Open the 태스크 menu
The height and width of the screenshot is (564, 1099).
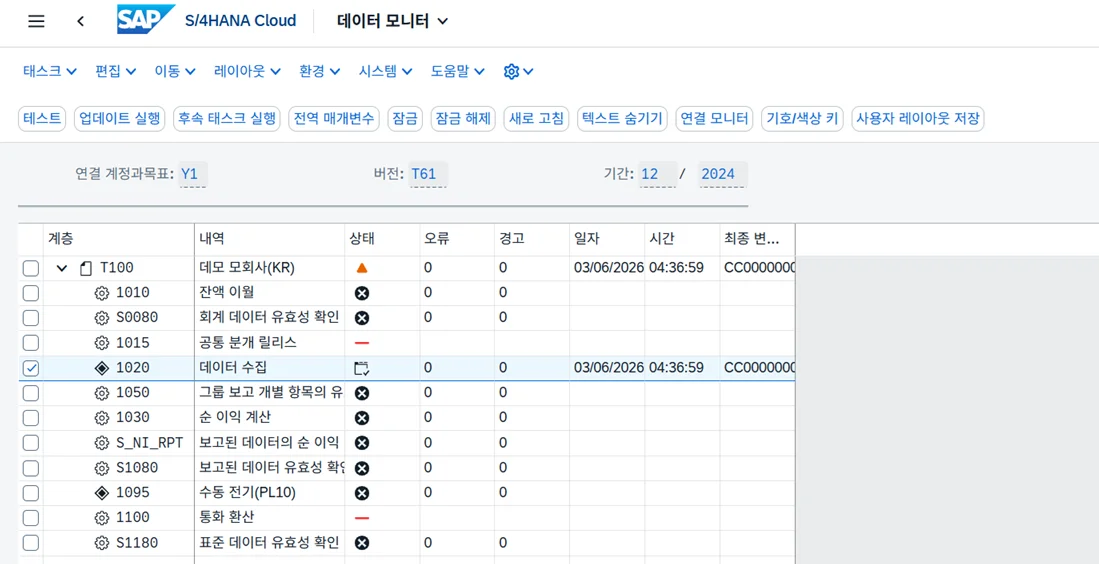click(50, 71)
